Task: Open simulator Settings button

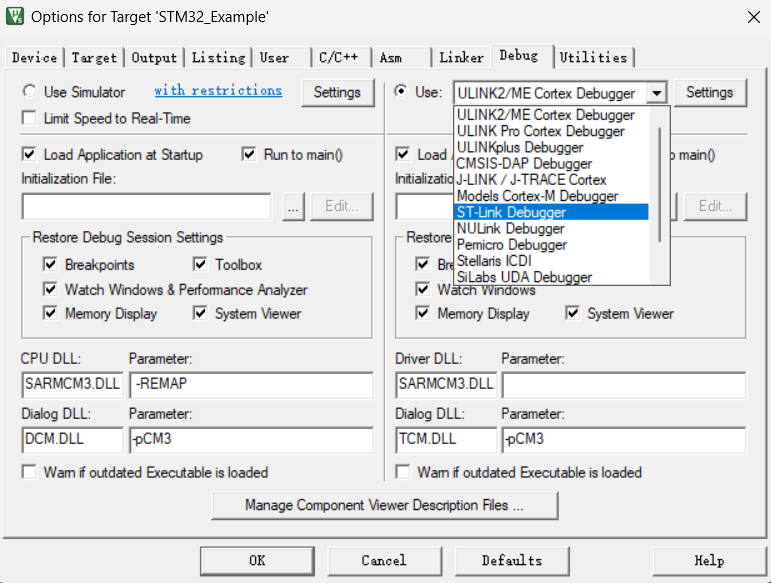Action: pos(337,92)
